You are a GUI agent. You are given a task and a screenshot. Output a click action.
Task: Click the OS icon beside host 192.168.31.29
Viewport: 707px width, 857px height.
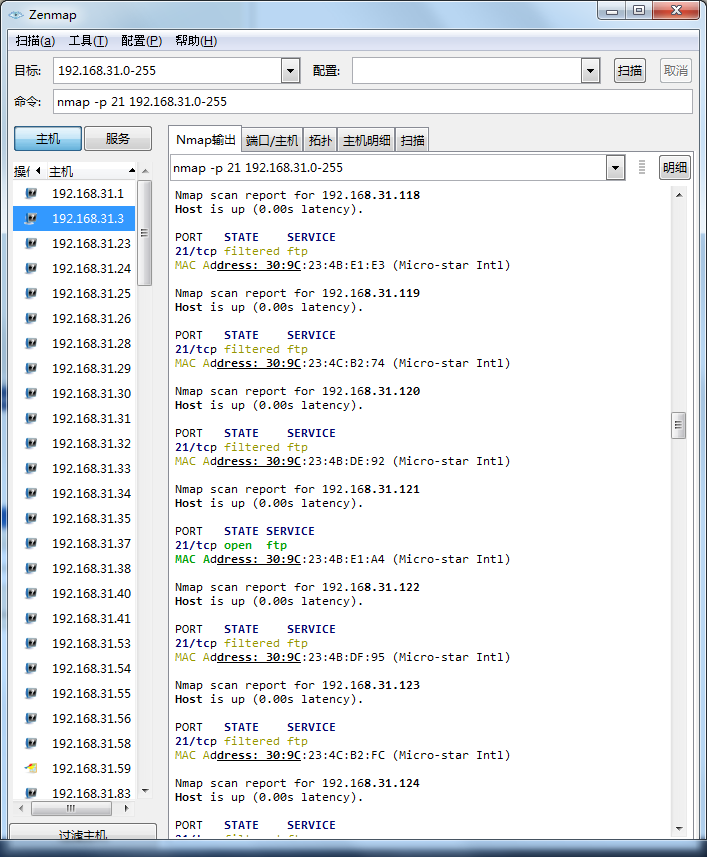tap(32, 368)
